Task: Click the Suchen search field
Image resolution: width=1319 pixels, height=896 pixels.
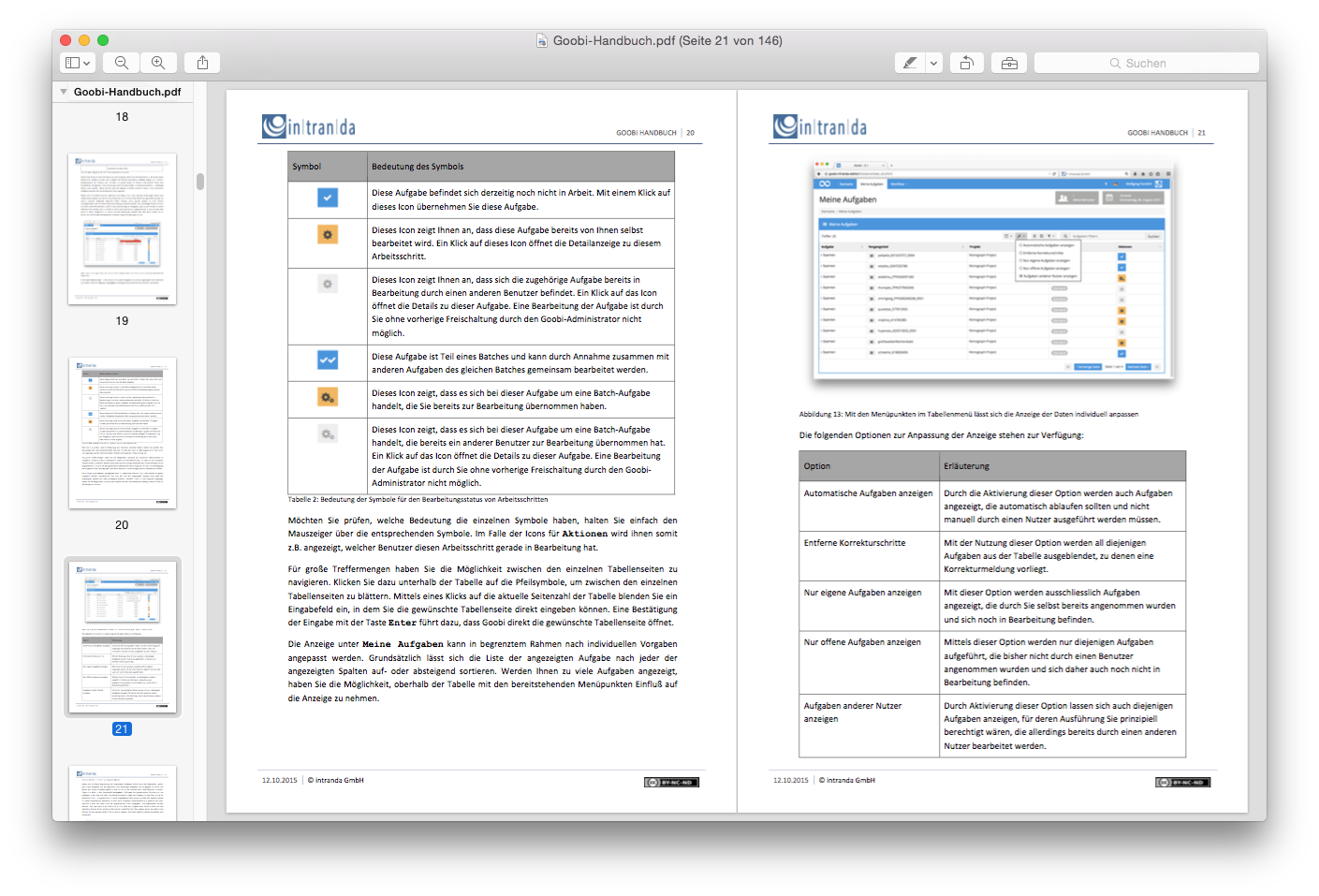Action: pos(1146,63)
